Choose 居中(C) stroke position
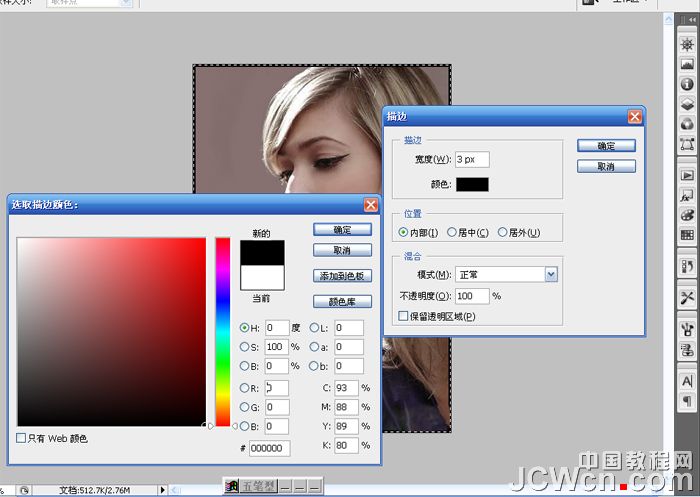This screenshot has height=497, width=700. 452,232
